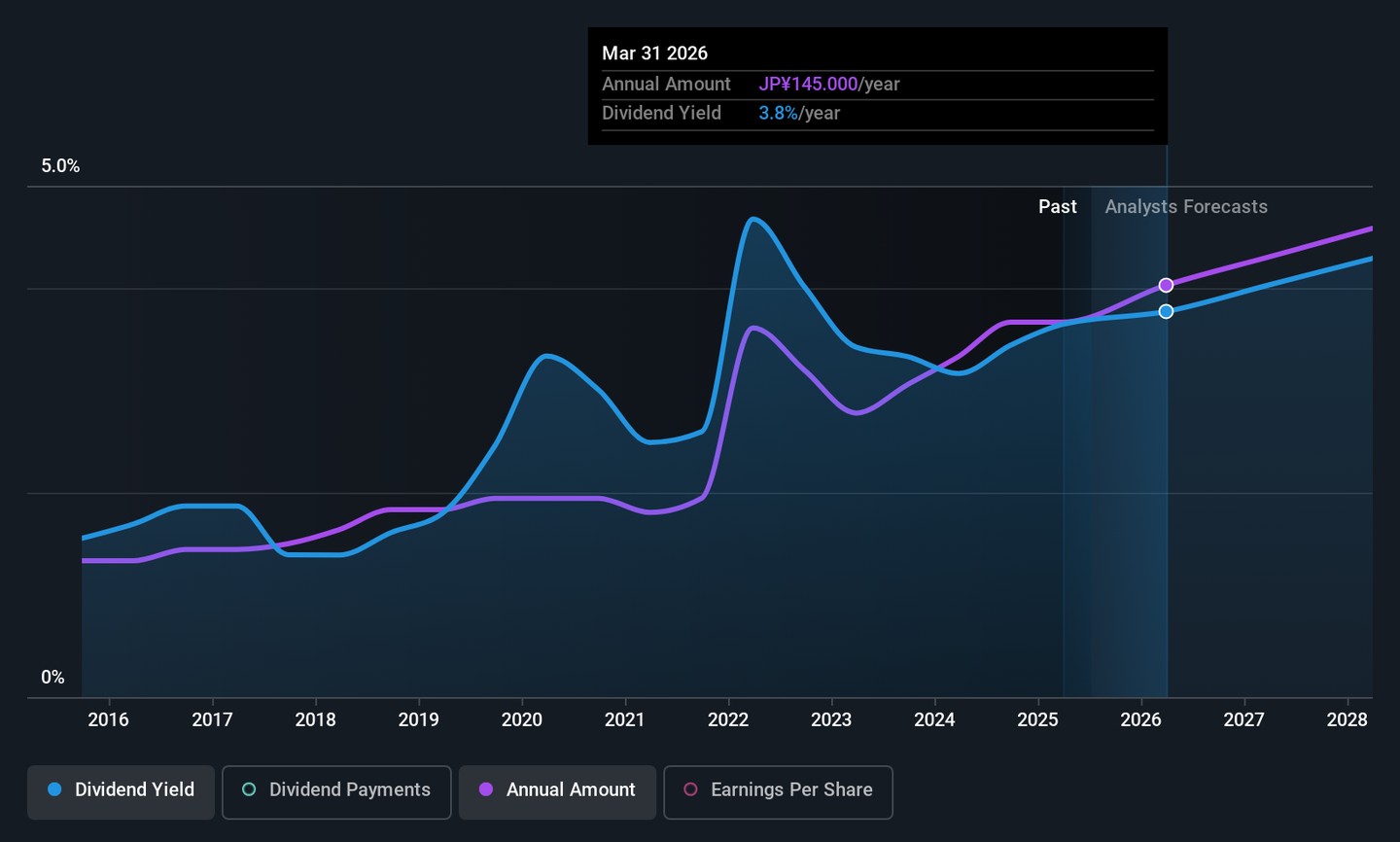
Task: Show the Earnings Per Share series
Action: (778, 790)
